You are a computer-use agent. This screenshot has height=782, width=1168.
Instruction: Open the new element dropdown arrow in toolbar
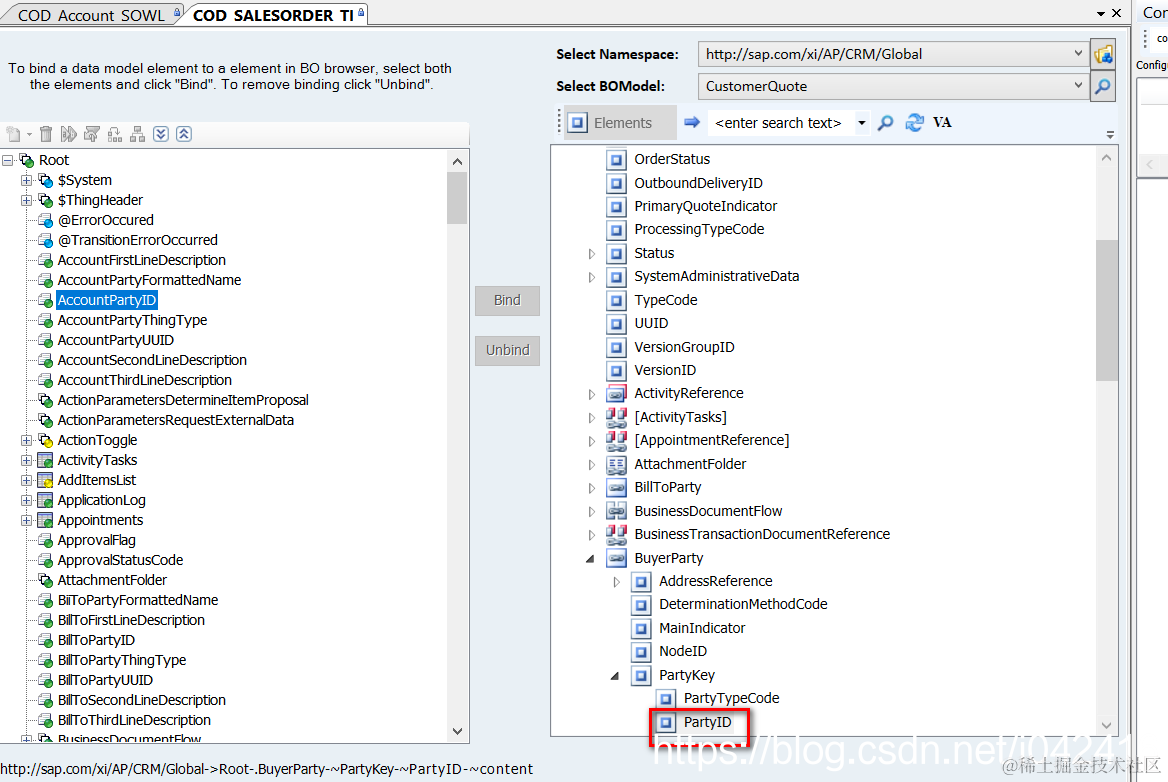pyautogui.click(x=29, y=135)
